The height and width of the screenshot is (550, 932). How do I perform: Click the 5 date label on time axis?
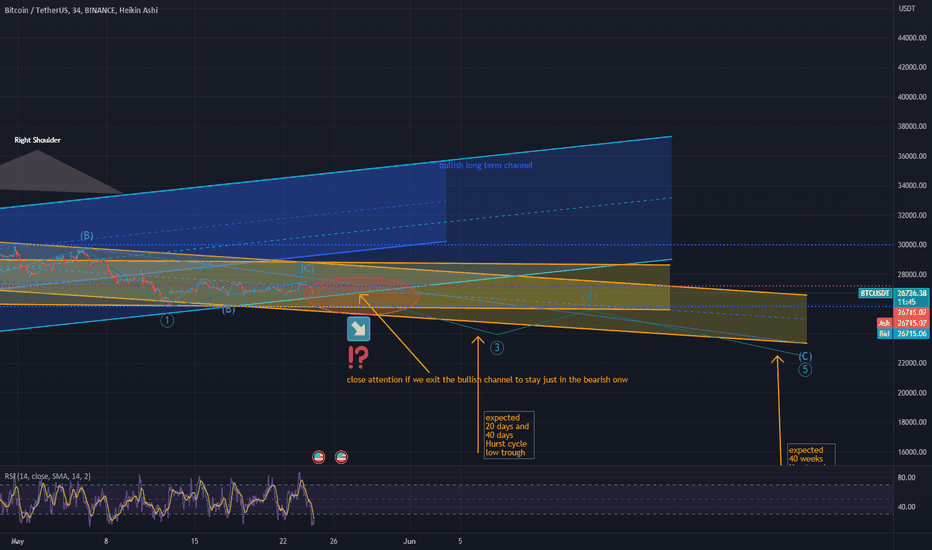click(460, 542)
